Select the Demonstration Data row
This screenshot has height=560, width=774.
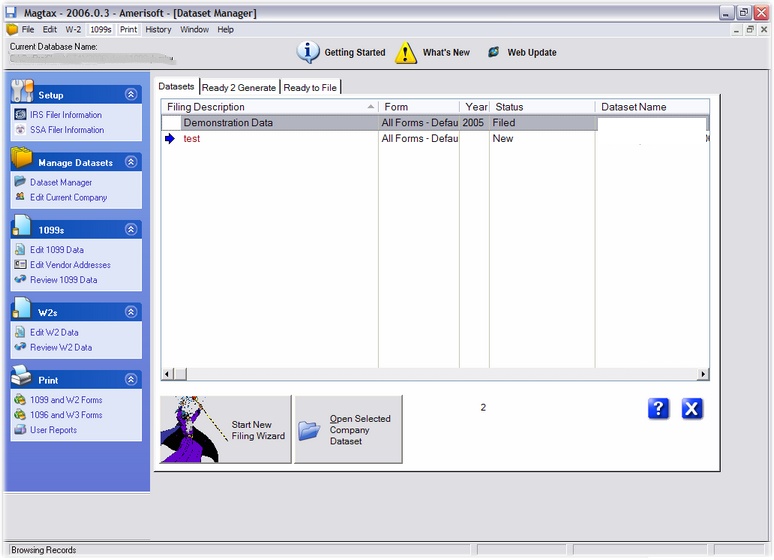[x=228, y=123]
